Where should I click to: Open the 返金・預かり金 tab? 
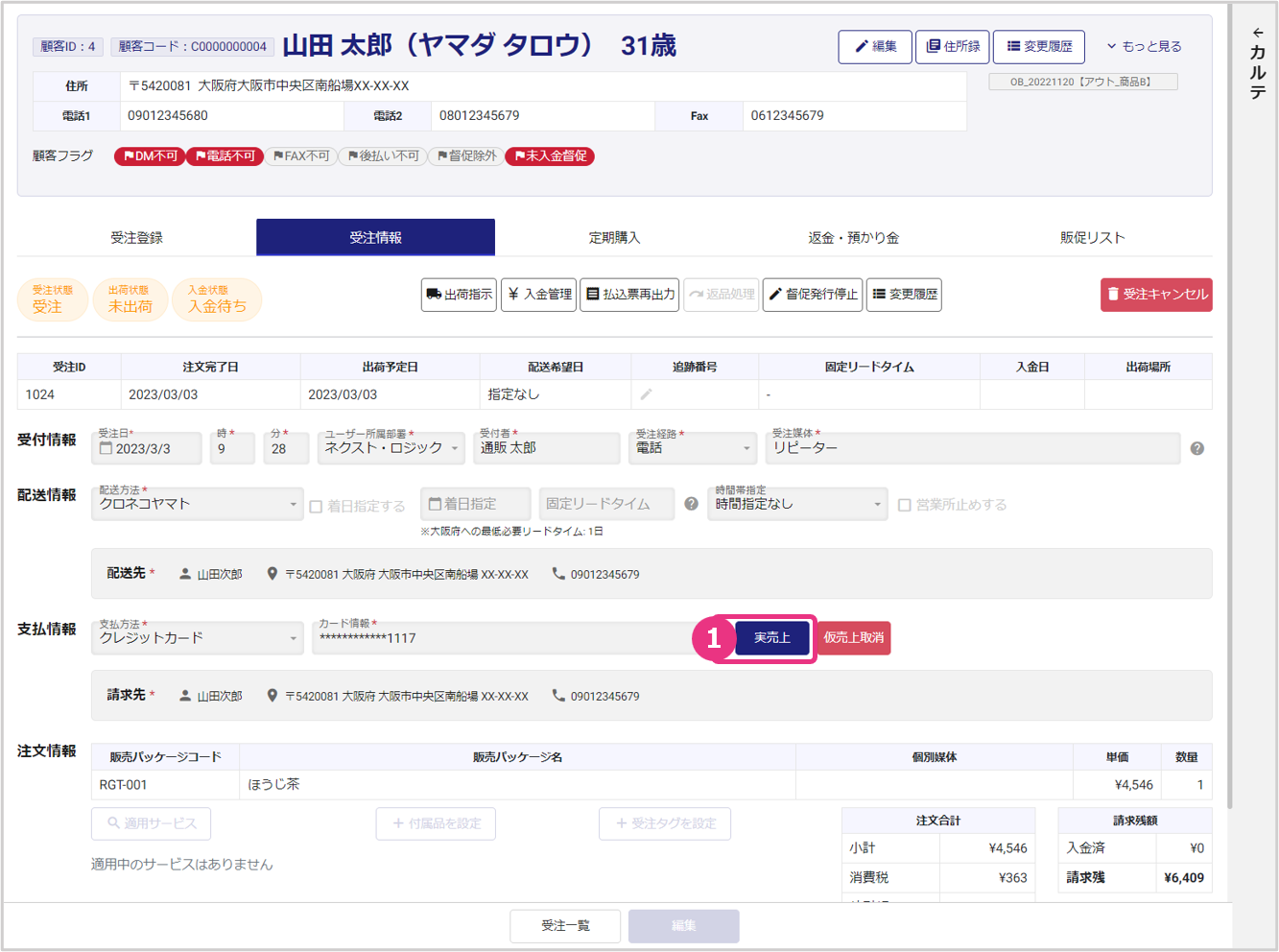pyautogui.click(x=853, y=238)
